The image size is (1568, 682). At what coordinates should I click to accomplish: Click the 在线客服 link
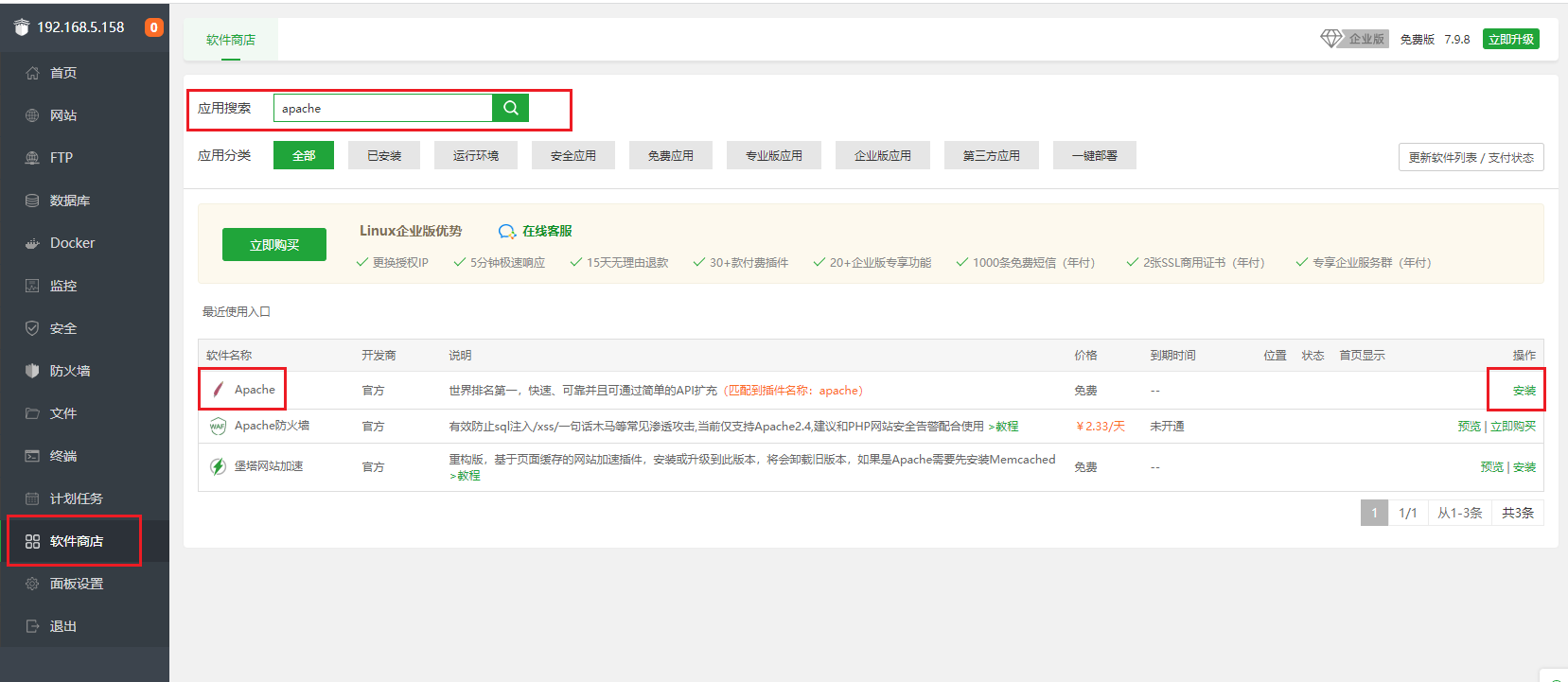547,231
